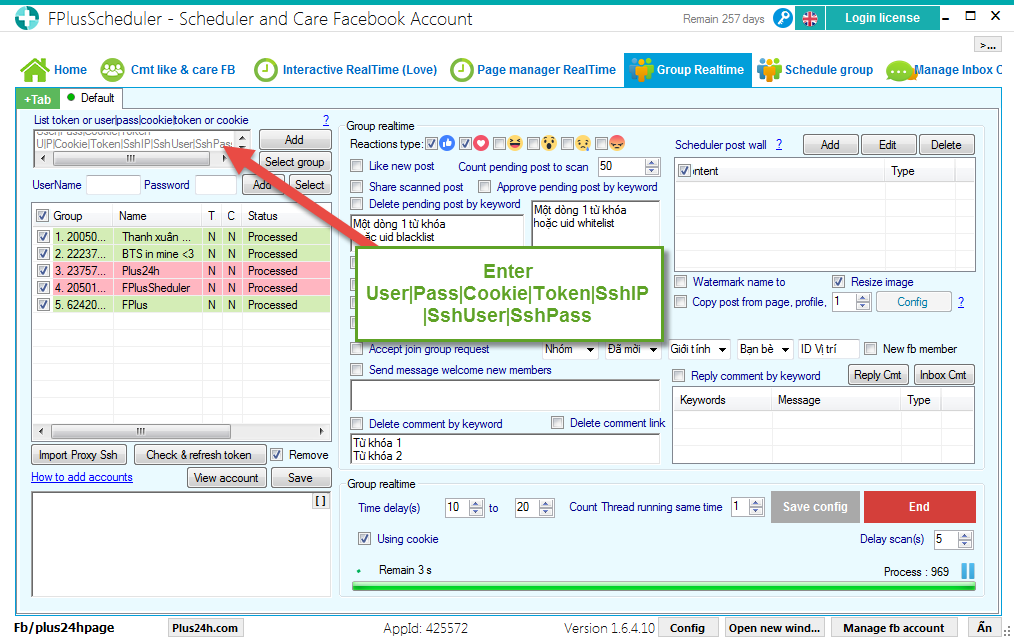The height and width of the screenshot is (640, 1014).
Task: Uncheck the Plus24h group row checkbox
Action: tap(43, 271)
